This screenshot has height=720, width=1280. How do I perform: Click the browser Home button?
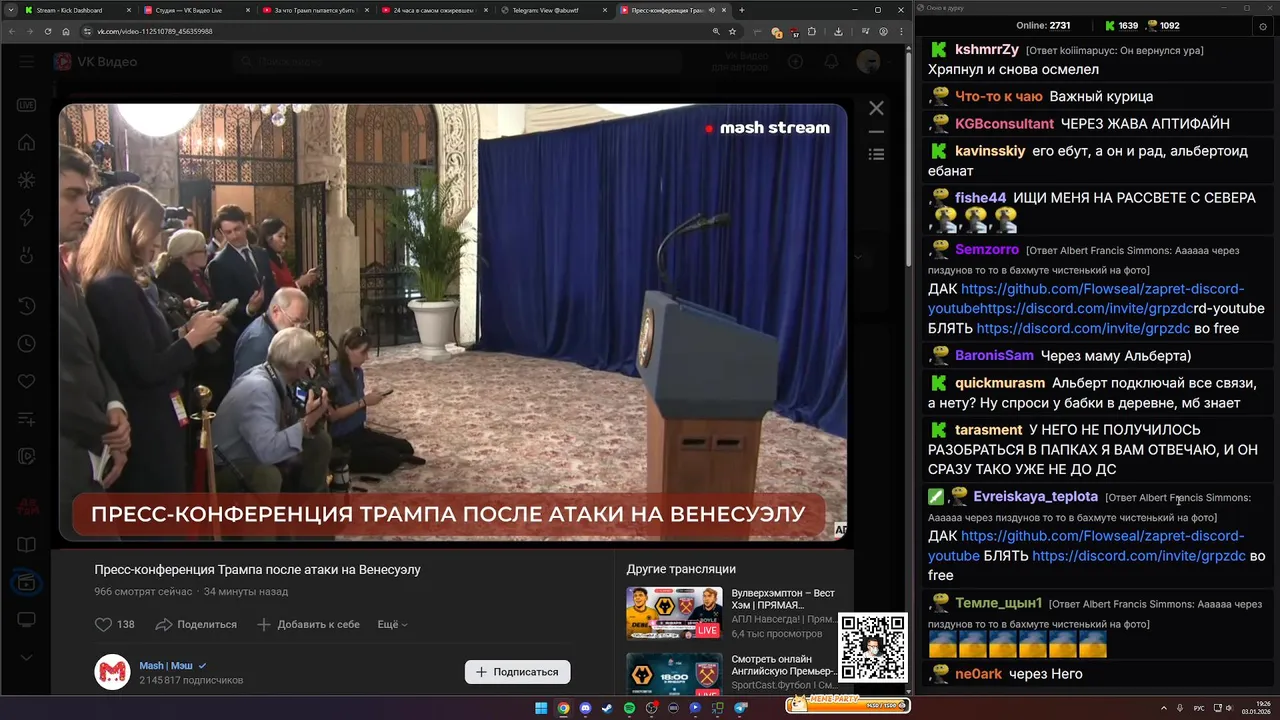(x=66, y=31)
